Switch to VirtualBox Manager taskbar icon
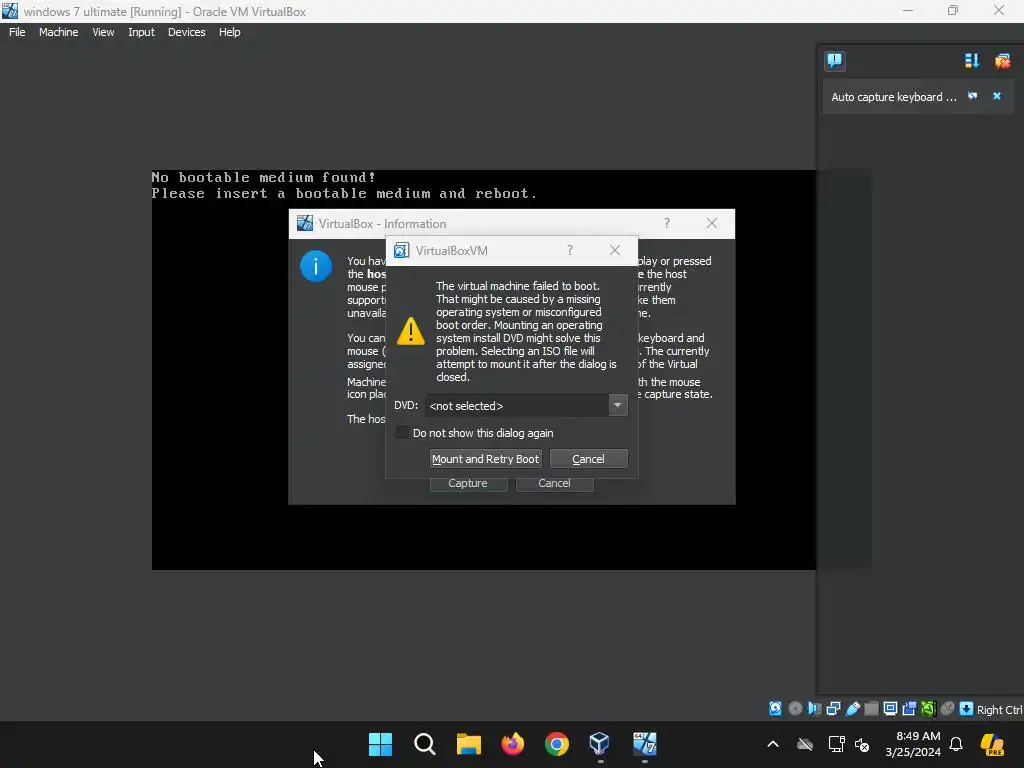 600,744
